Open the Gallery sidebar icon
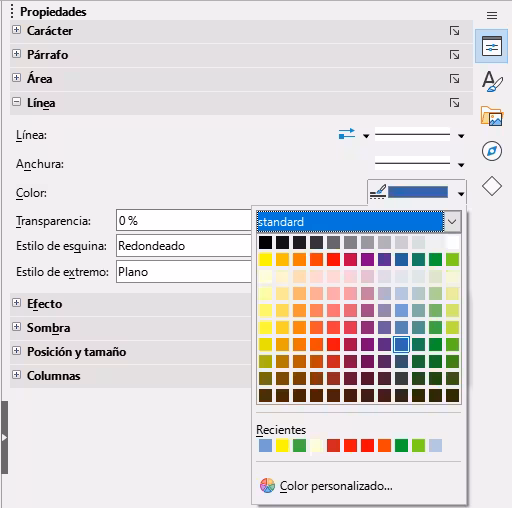 tap(492, 116)
